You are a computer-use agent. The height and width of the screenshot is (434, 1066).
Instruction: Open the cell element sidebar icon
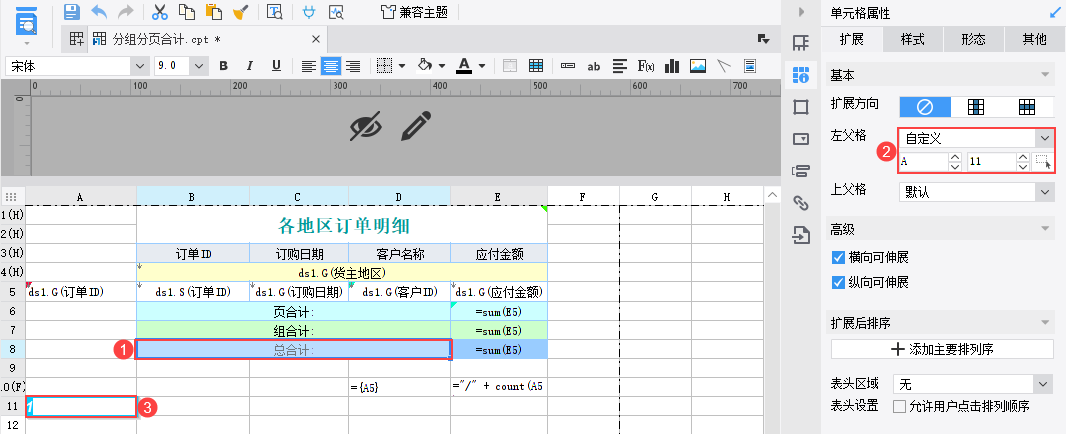(x=801, y=42)
